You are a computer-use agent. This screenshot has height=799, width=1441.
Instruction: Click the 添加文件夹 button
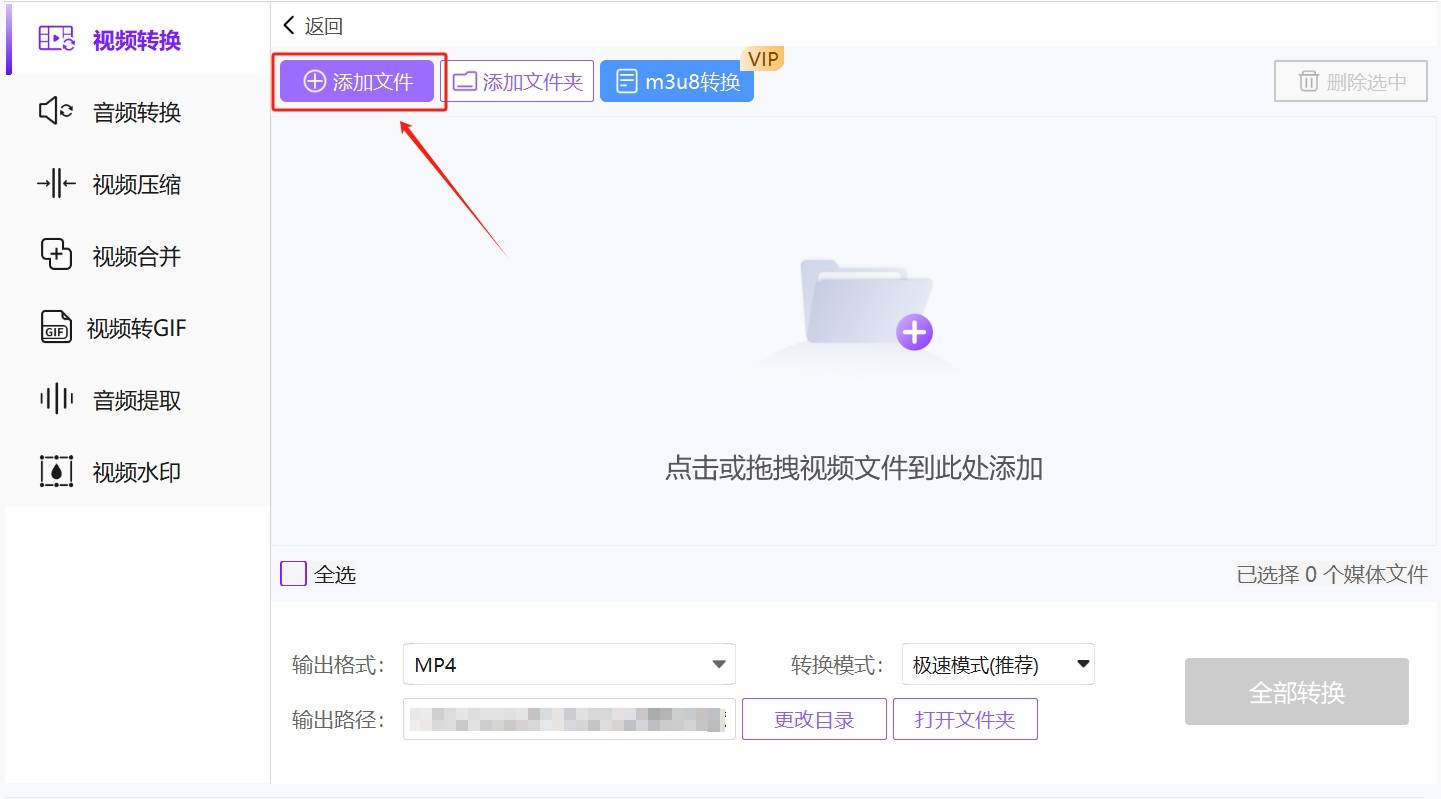518,82
